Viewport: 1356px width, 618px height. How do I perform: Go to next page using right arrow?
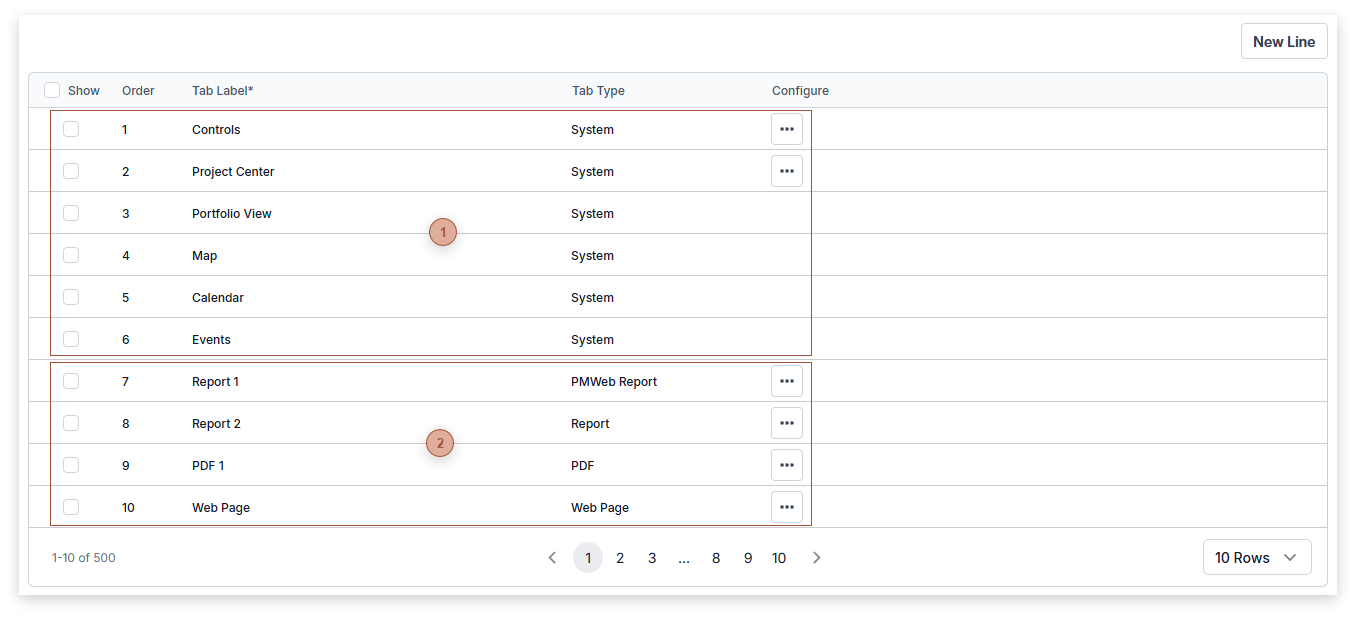(x=816, y=558)
